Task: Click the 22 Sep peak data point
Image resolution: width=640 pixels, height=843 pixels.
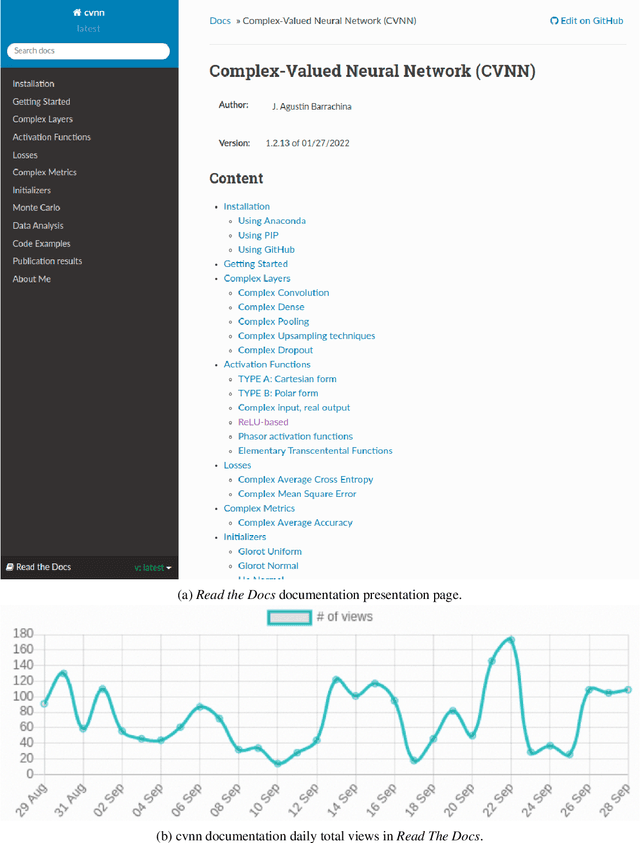Action: tap(511, 639)
